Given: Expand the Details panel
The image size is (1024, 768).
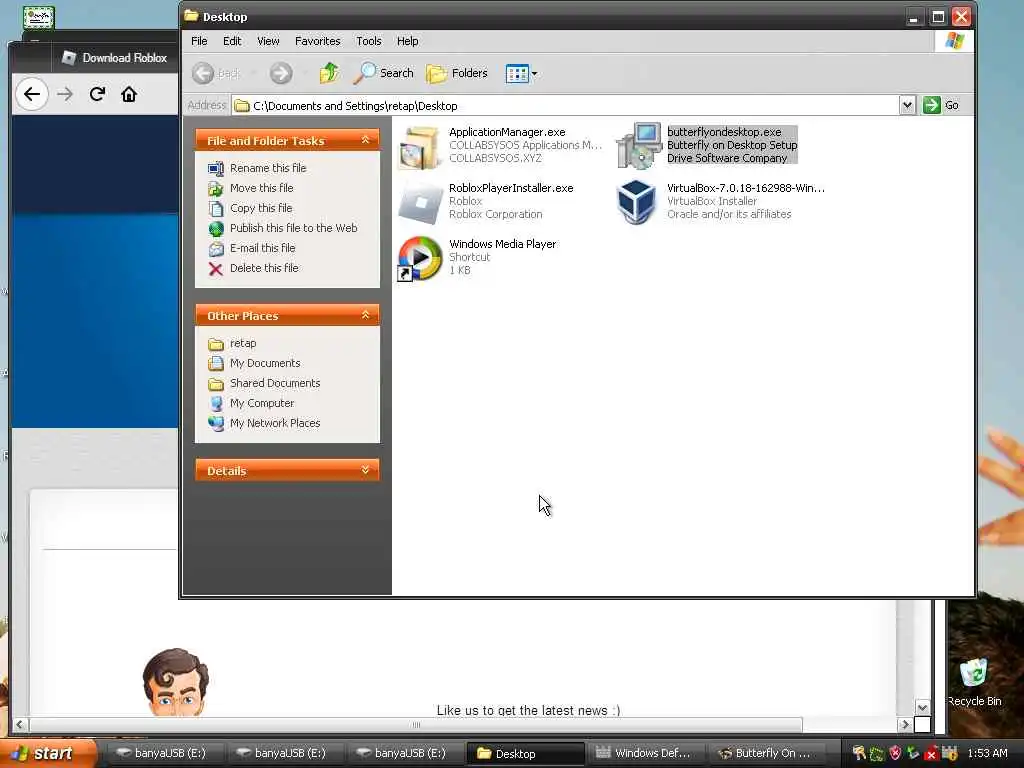Looking at the screenshot, I should tap(365, 470).
